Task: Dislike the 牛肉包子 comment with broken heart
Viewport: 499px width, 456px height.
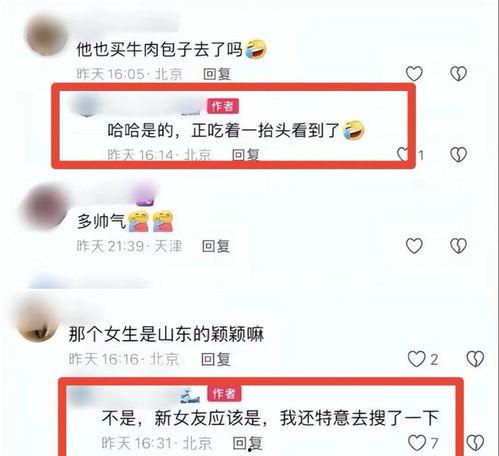Action: (458, 73)
